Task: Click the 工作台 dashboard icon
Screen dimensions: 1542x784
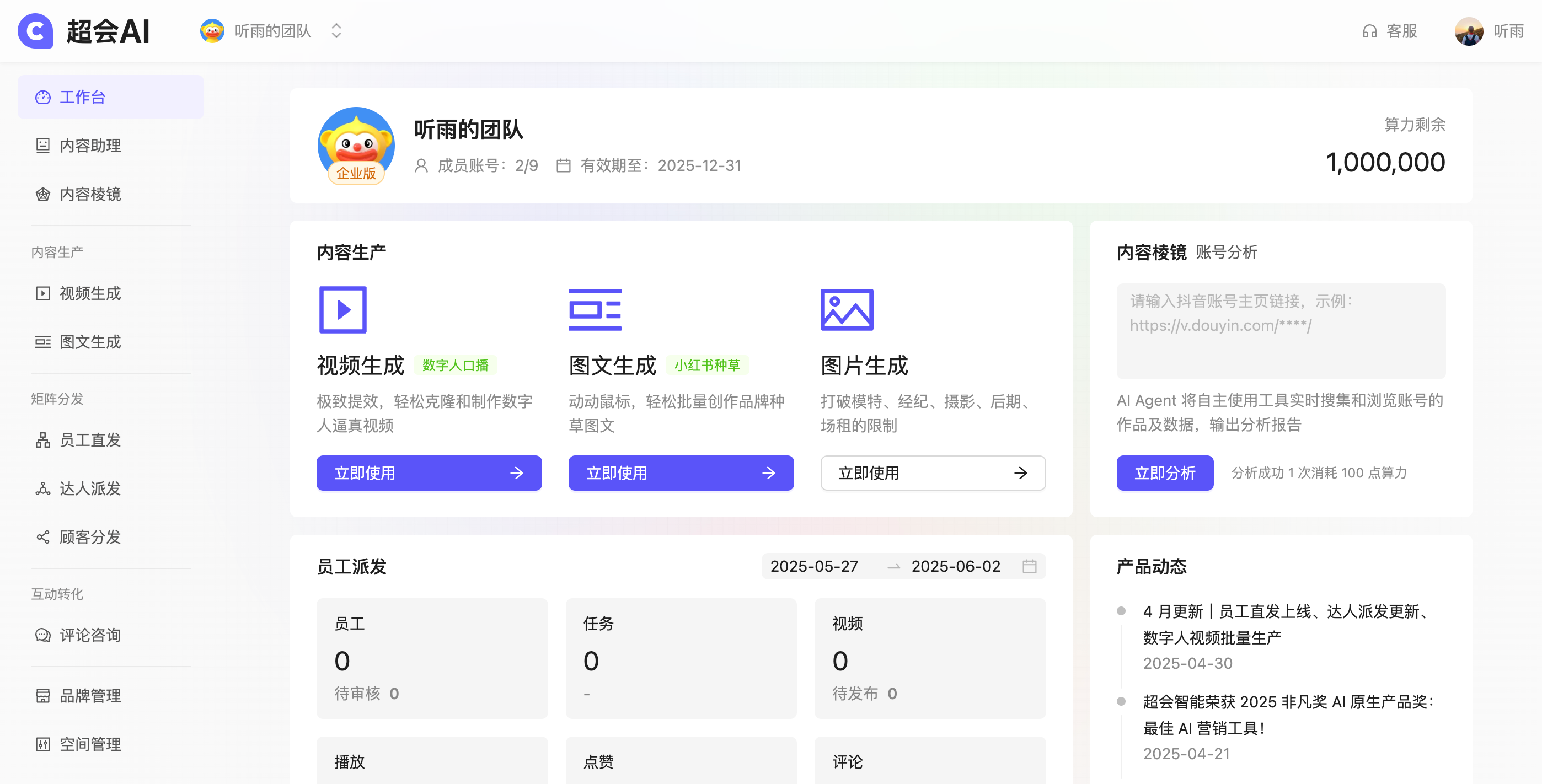Action: click(x=43, y=97)
